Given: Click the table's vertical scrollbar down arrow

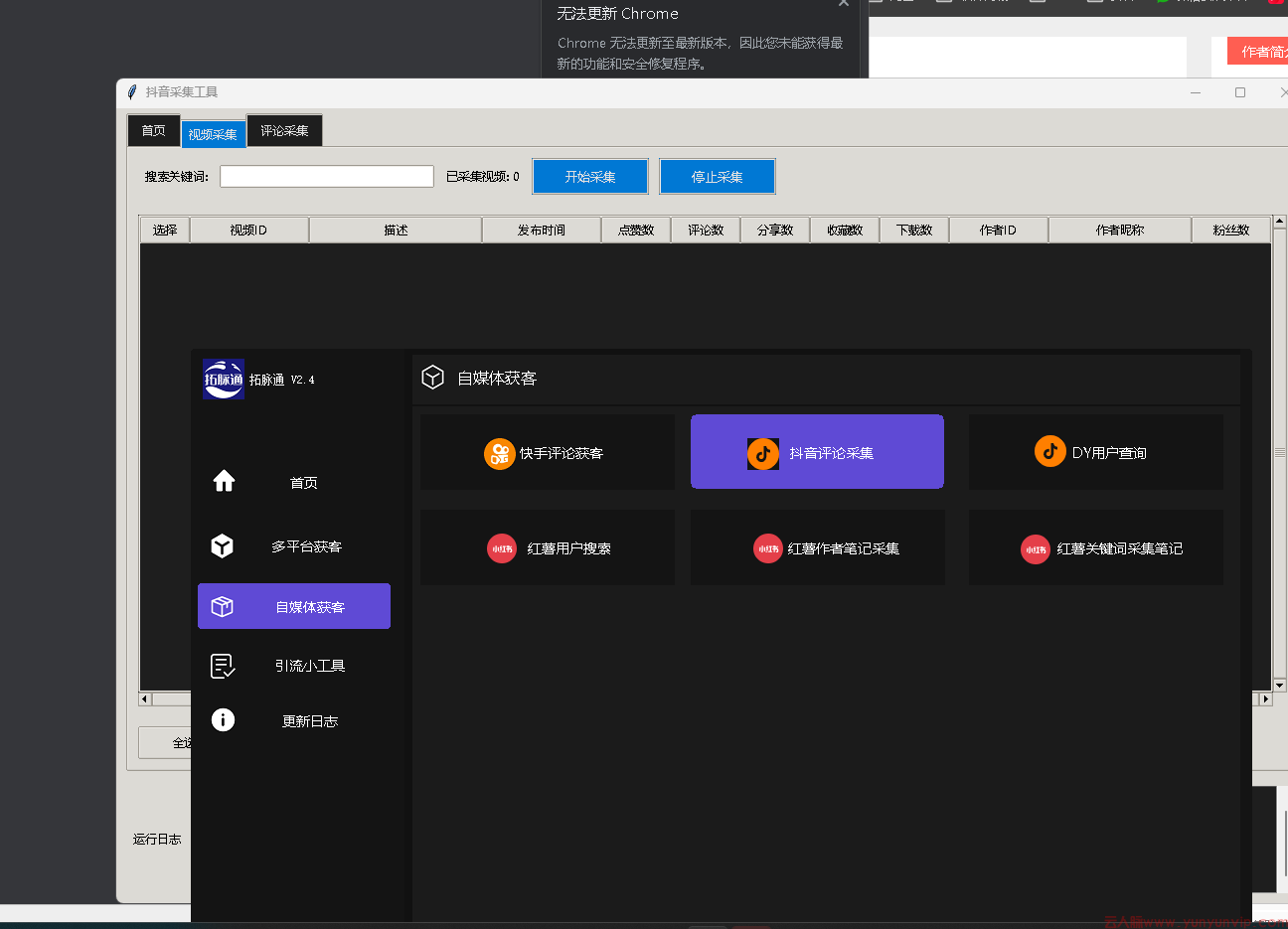Looking at the screenshot, I should 1280,685.
